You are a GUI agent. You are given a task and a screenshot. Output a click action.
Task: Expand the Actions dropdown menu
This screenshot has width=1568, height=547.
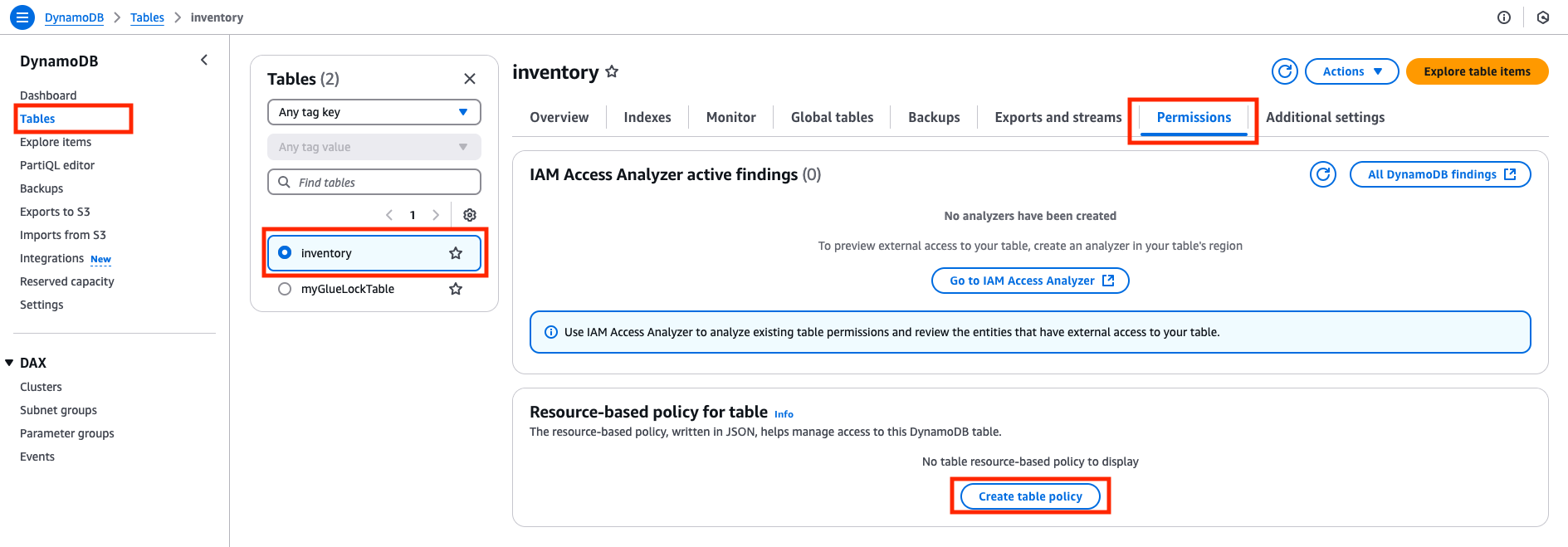tap(1351, 71)
